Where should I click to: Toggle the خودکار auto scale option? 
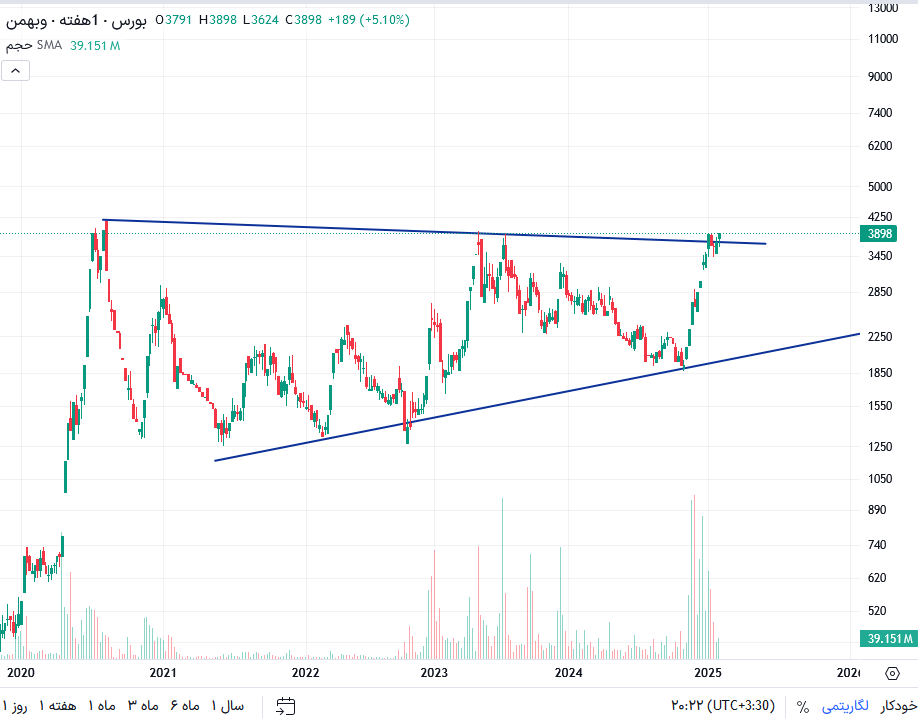point(899,706)
